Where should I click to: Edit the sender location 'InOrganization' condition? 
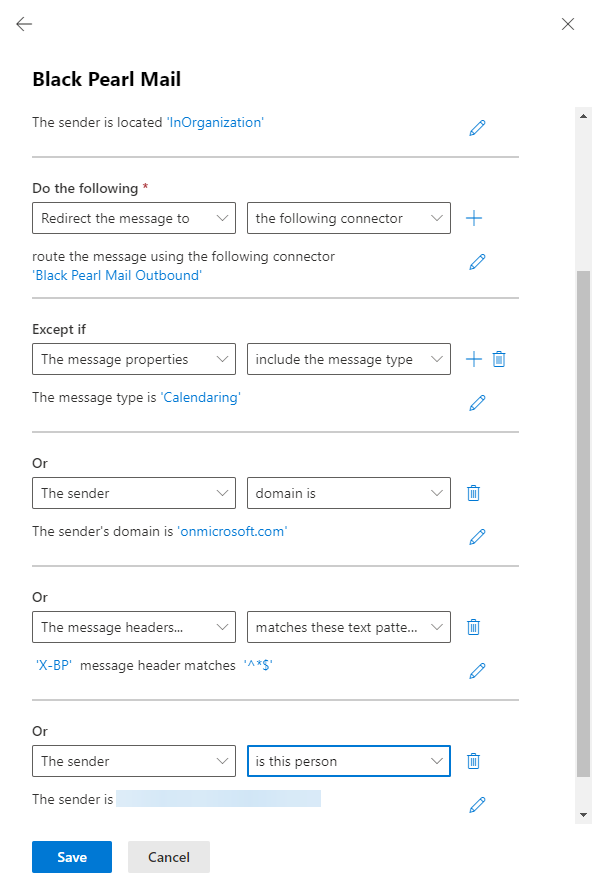click(x=477, y=128)
